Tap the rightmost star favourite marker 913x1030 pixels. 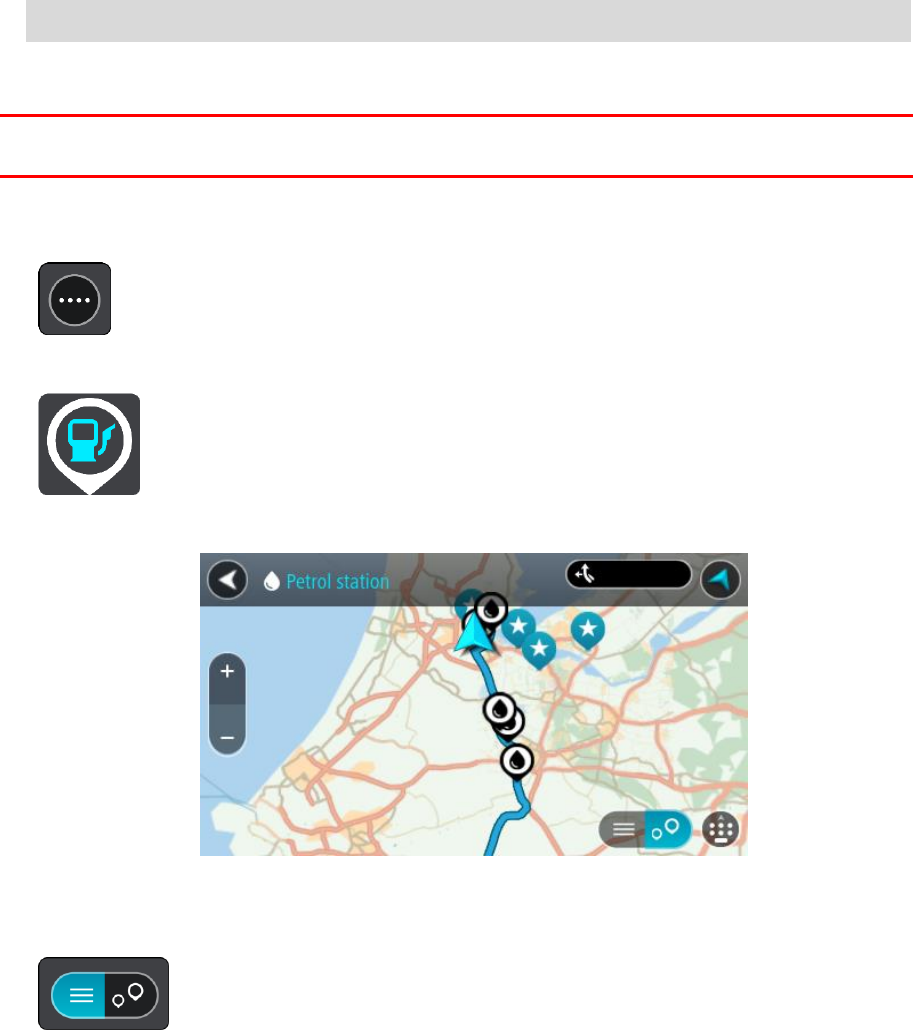pyautogui.click(x=588, y=631)
